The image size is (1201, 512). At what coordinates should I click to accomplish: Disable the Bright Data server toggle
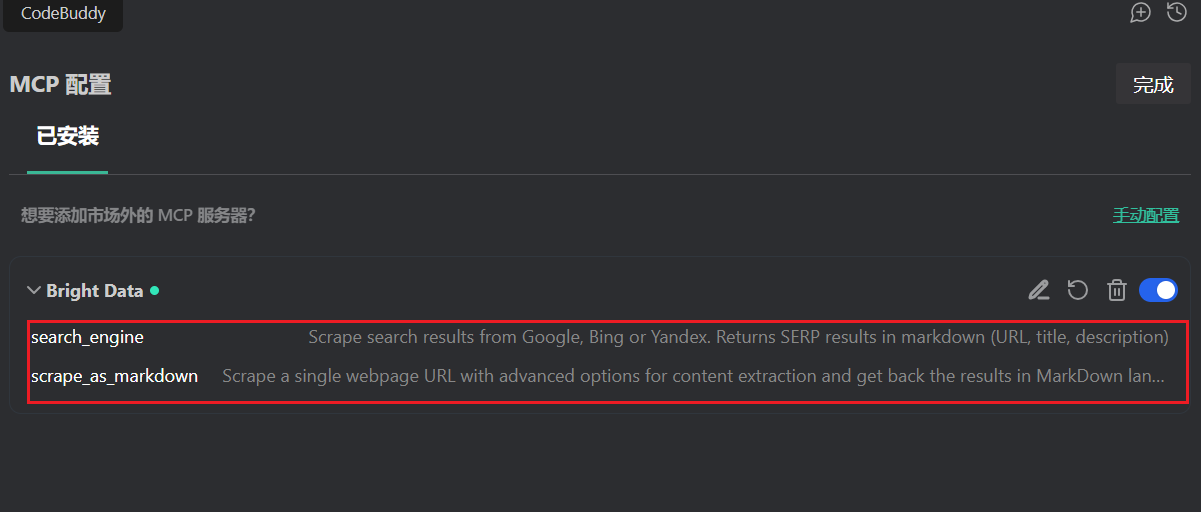pyautogui.click(x=1158, y=290)
